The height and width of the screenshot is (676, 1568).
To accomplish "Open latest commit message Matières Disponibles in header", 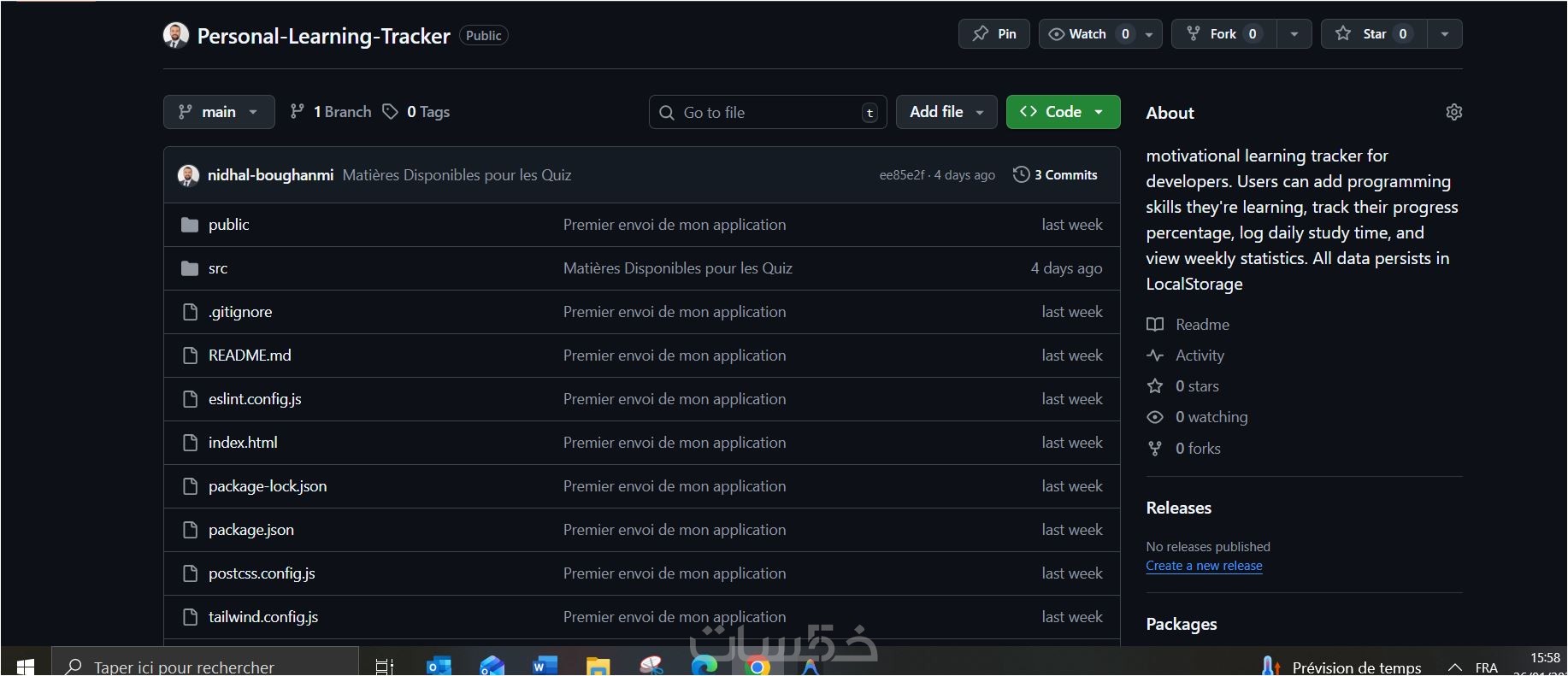I will tap(457, 175).
